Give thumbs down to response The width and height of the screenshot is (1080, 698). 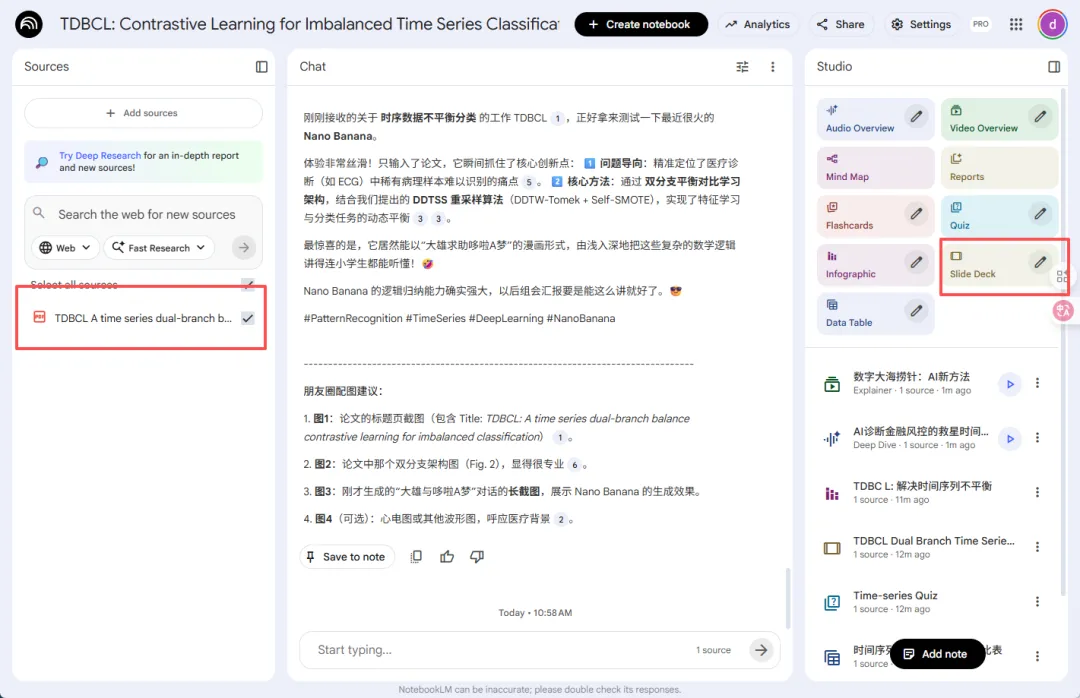477,556
